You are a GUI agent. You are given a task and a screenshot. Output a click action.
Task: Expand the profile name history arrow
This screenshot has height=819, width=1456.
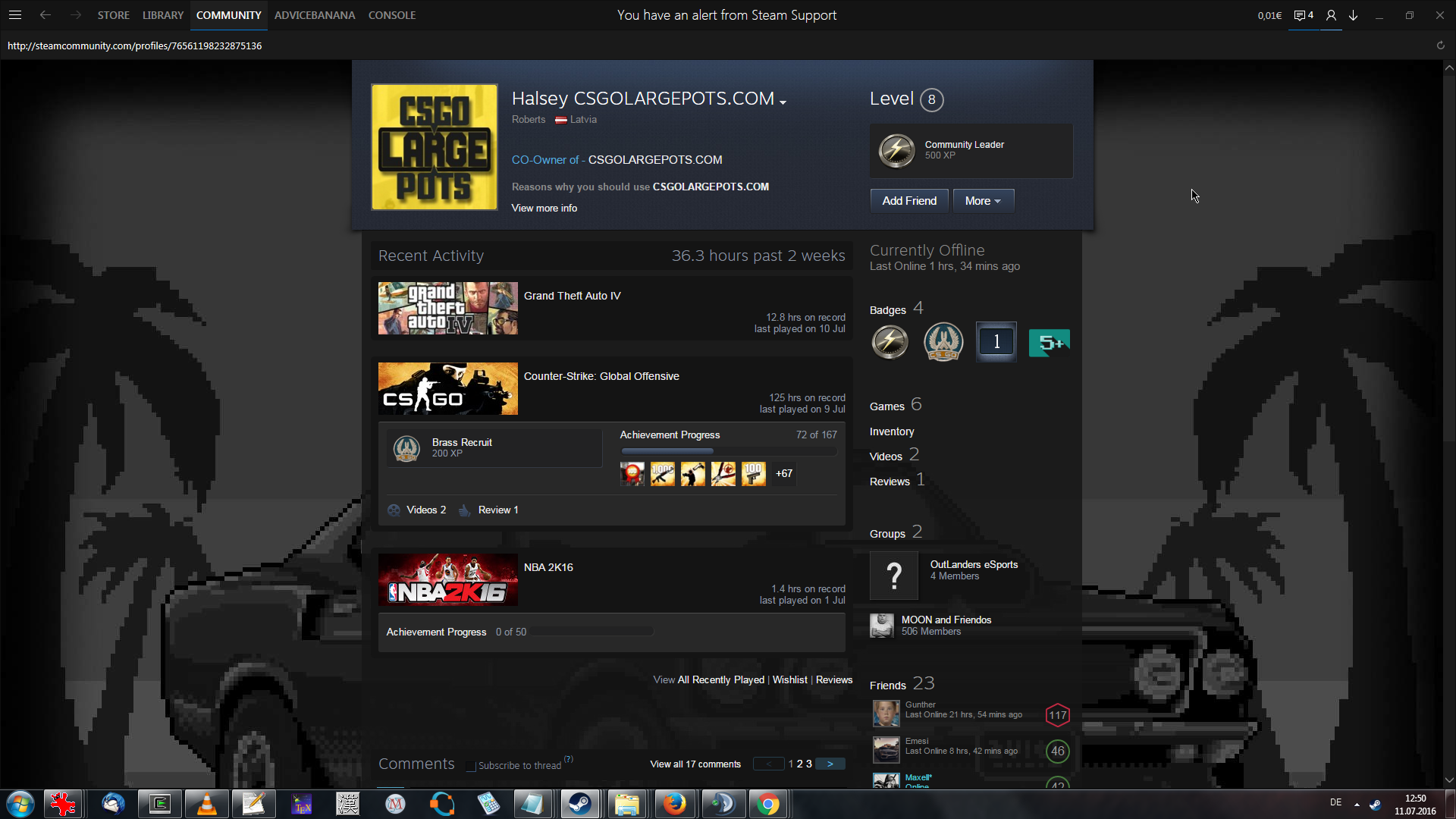point(783,102)
